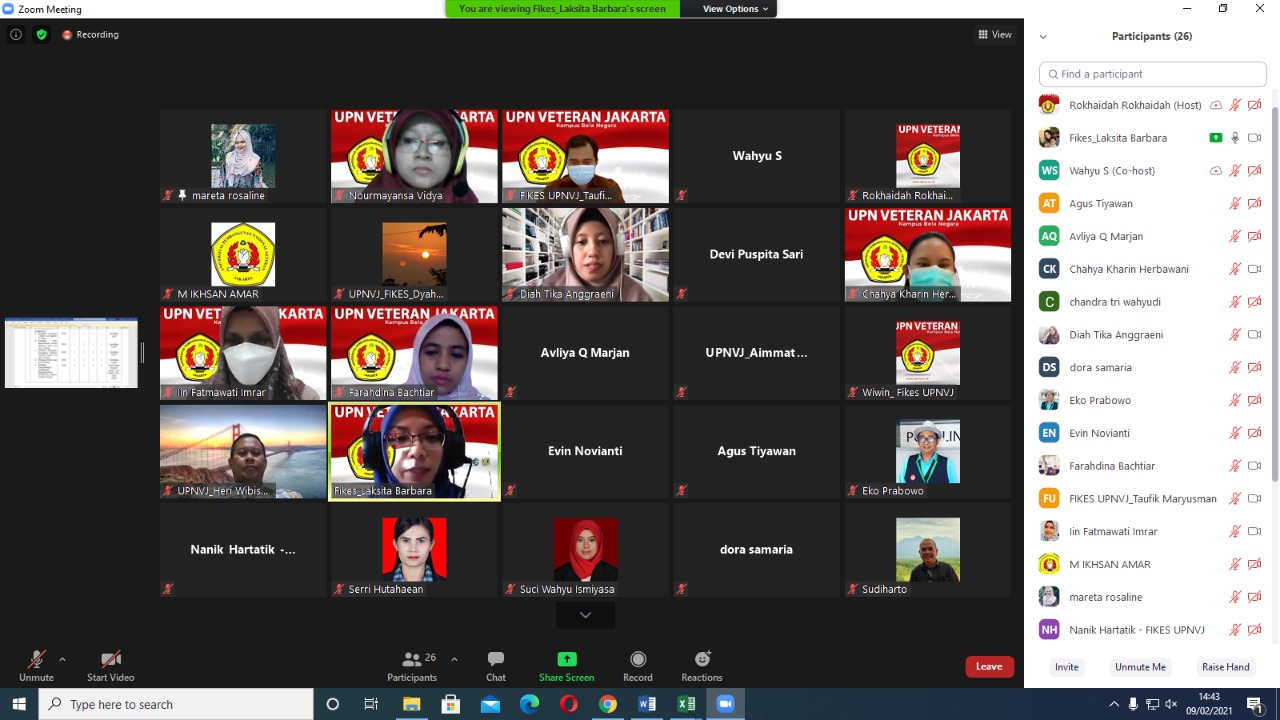This screenshot has height=720, width=1280.
Task: Toggle Start Video camera button
Action: tap(110, 660)
